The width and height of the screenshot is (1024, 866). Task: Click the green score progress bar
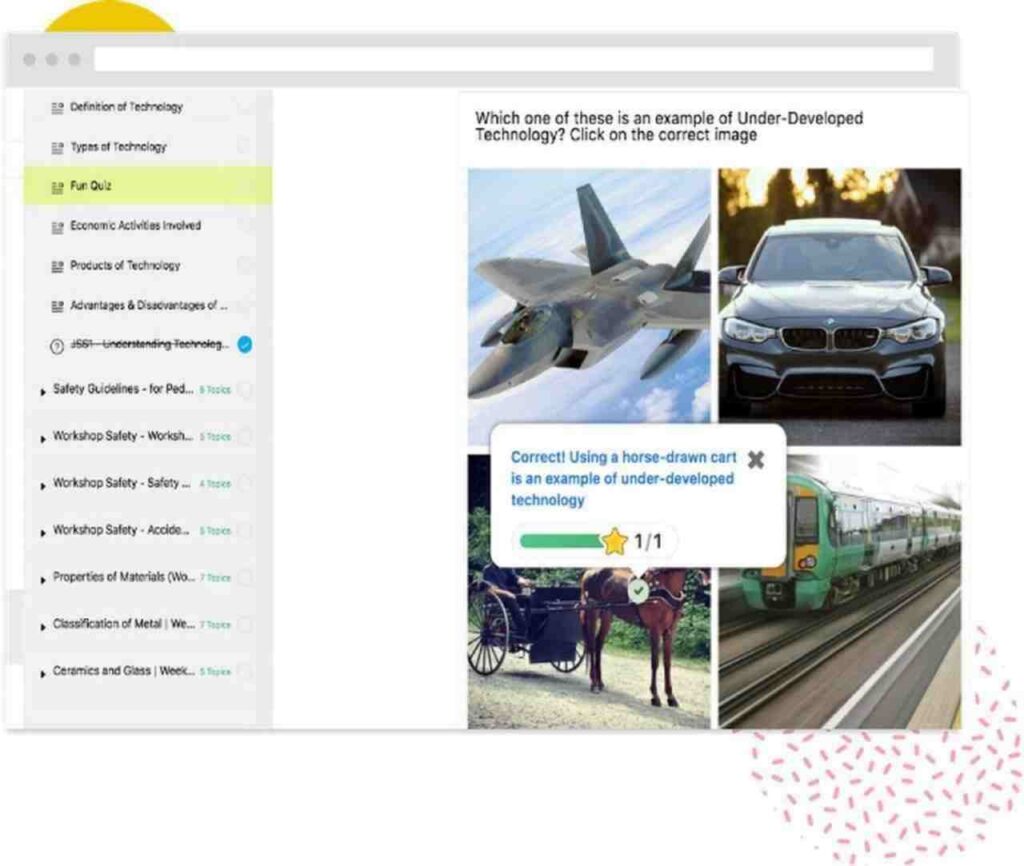(x=562, y=541)
